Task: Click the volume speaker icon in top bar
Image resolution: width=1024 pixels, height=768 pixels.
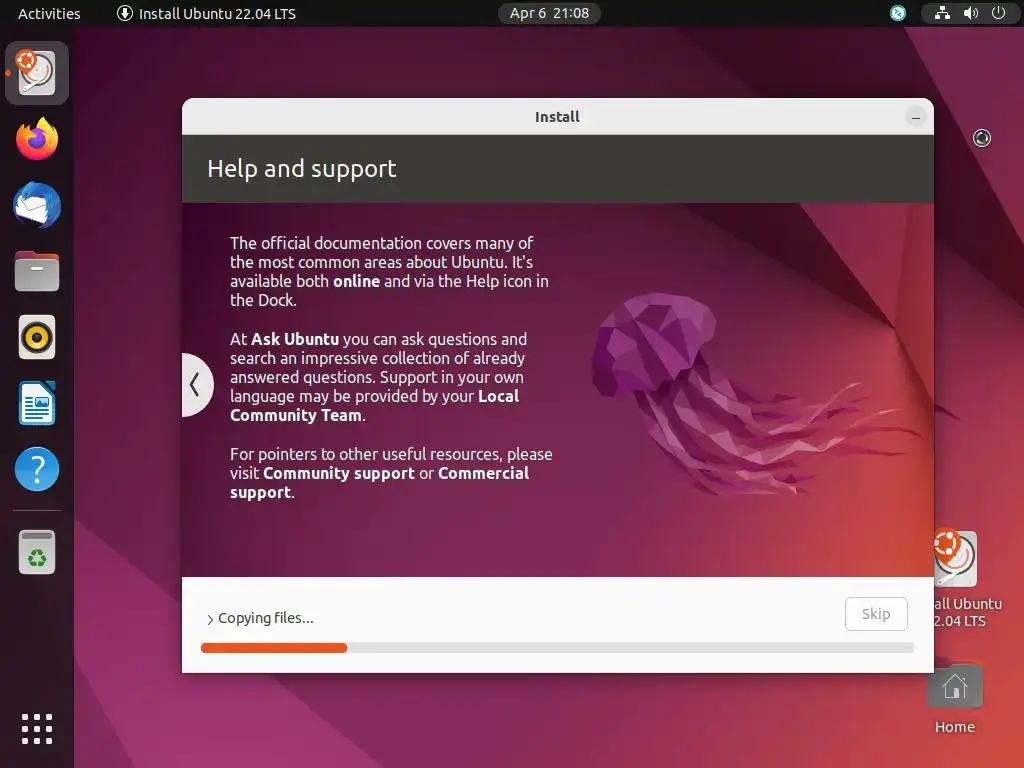Action: pos(970,13)
